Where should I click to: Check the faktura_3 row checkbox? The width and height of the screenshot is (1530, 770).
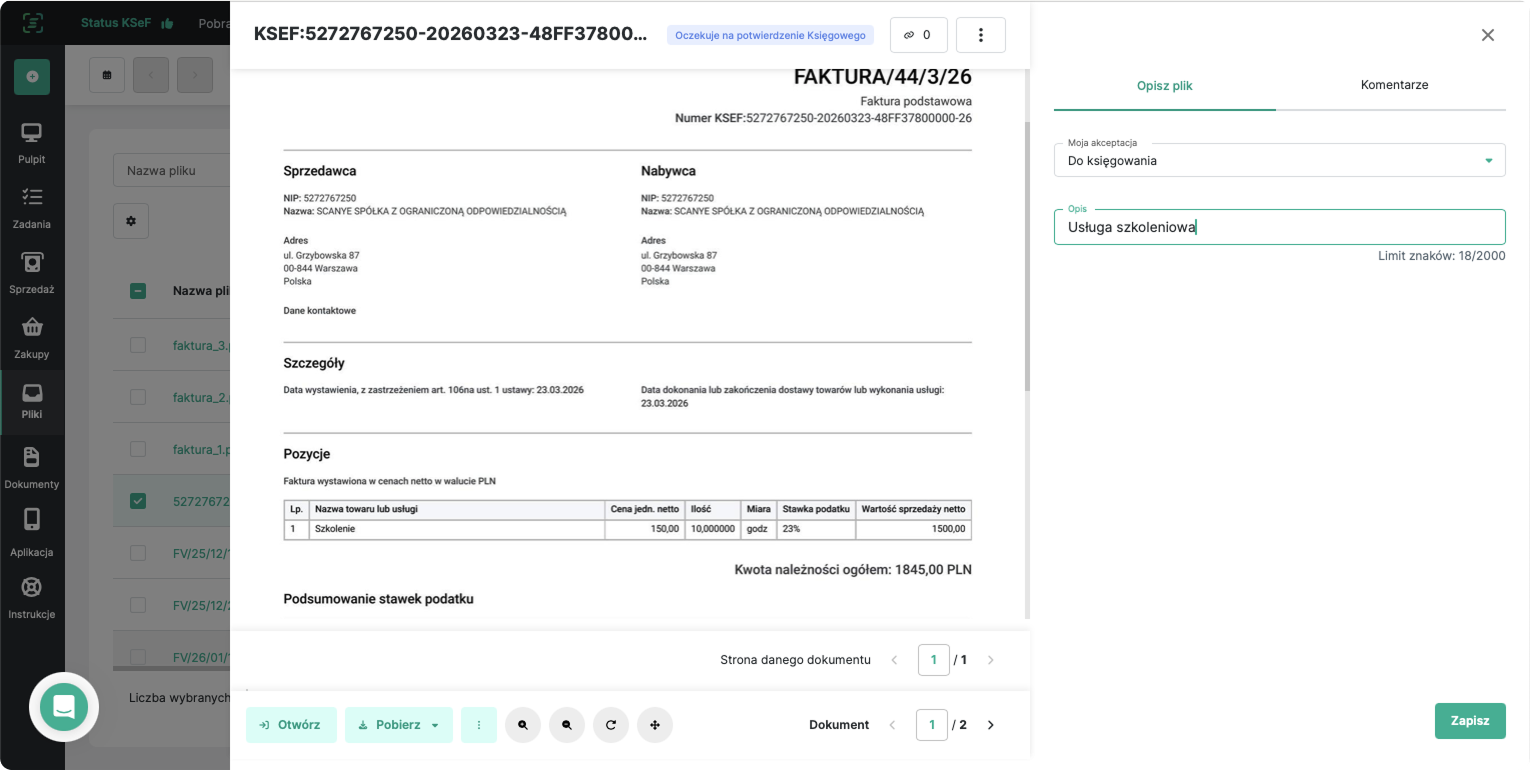click(138, 345)
